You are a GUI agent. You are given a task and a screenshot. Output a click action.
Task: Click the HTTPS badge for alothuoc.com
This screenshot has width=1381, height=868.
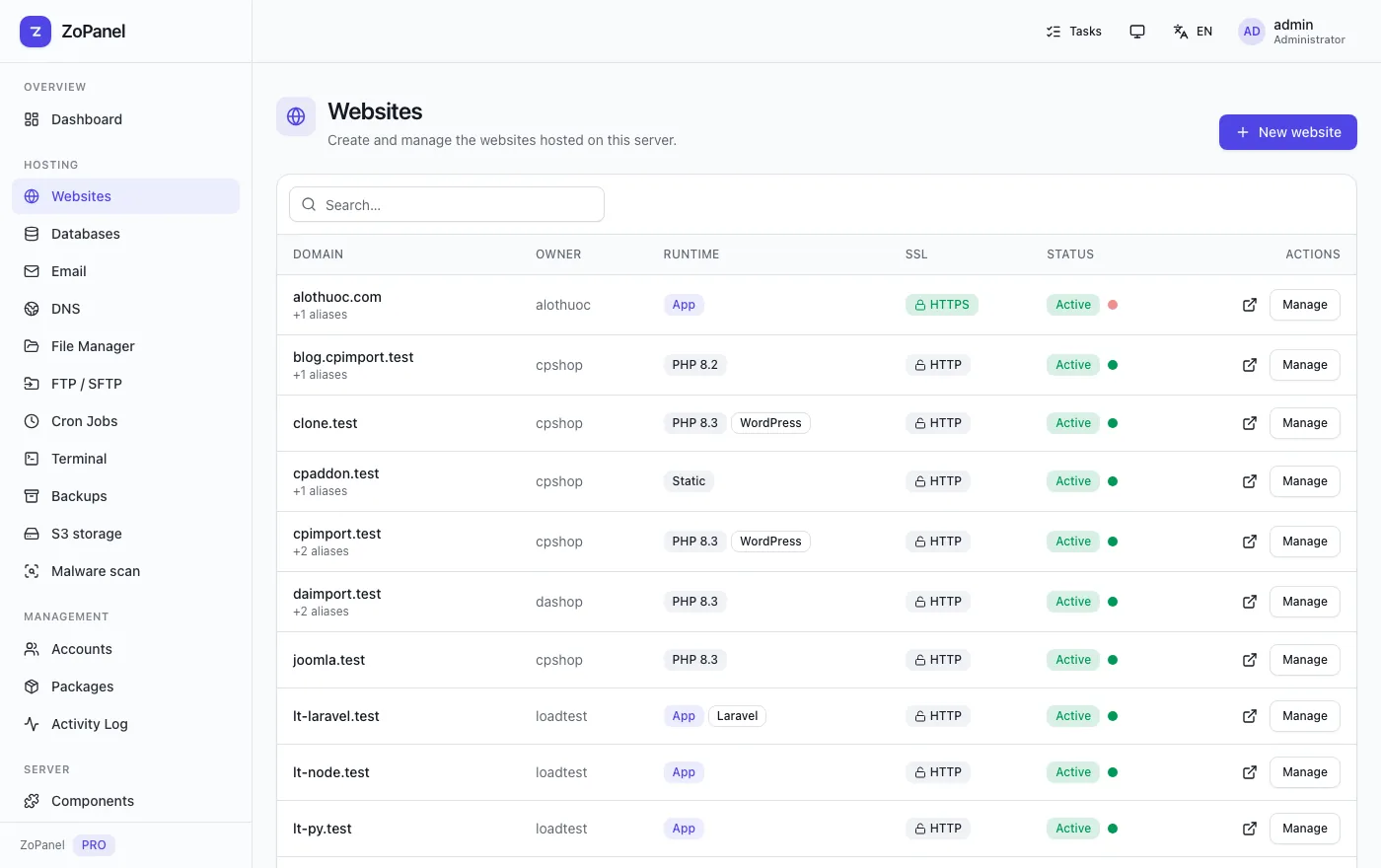pyautogui.click(x=942, y=305)
